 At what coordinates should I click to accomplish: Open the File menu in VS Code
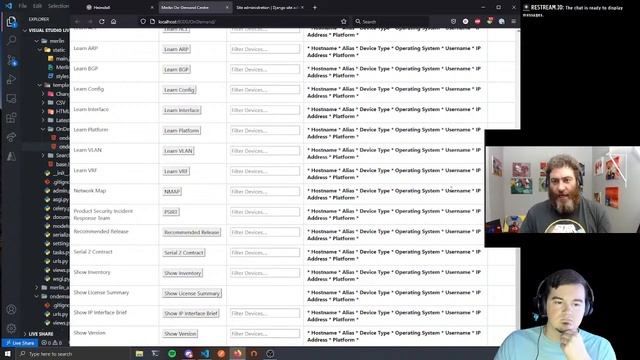click(22, 6)
